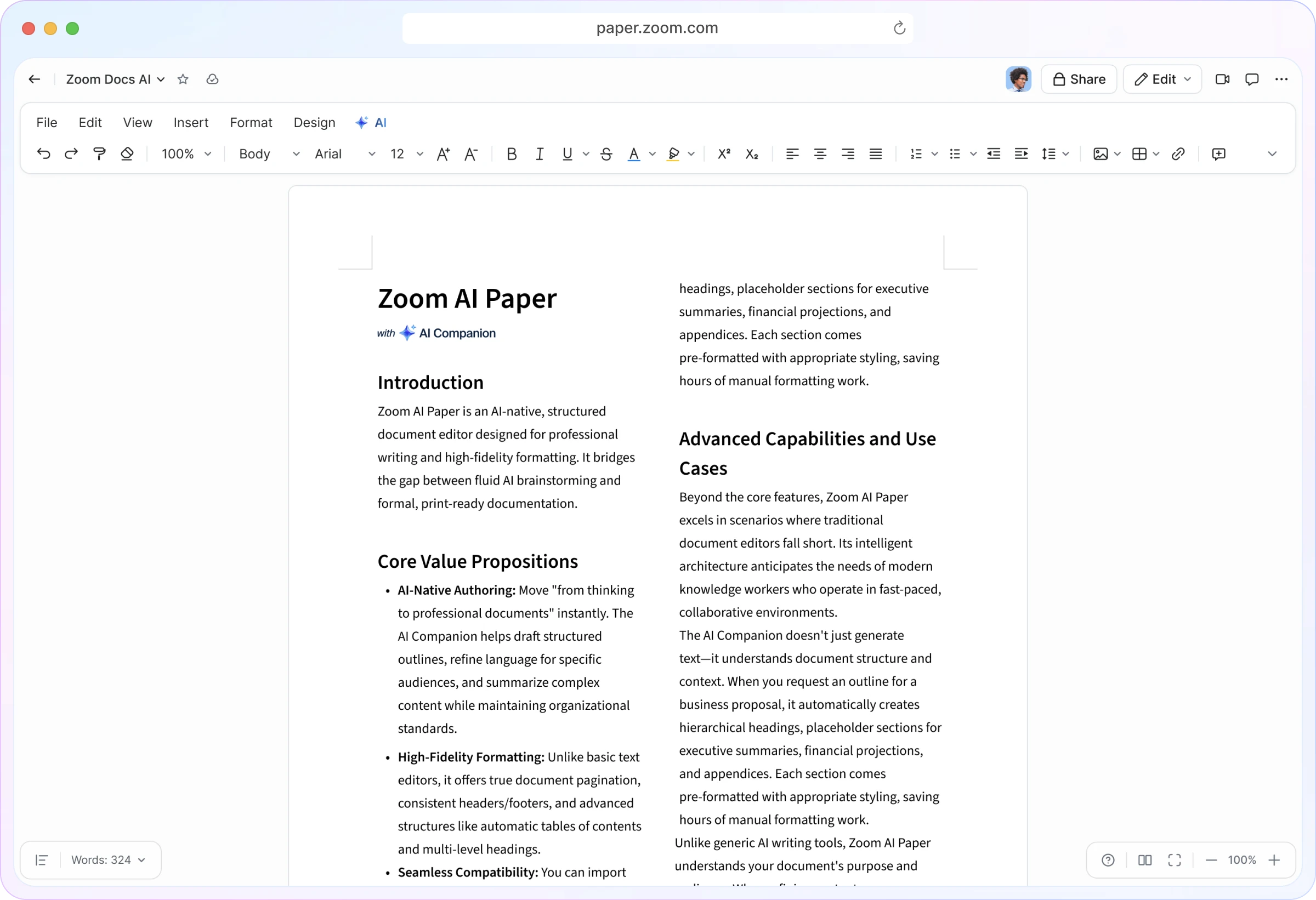Toggle underline formatting
This screenshot has height=900, width=1316.
[x=568, y=154]
